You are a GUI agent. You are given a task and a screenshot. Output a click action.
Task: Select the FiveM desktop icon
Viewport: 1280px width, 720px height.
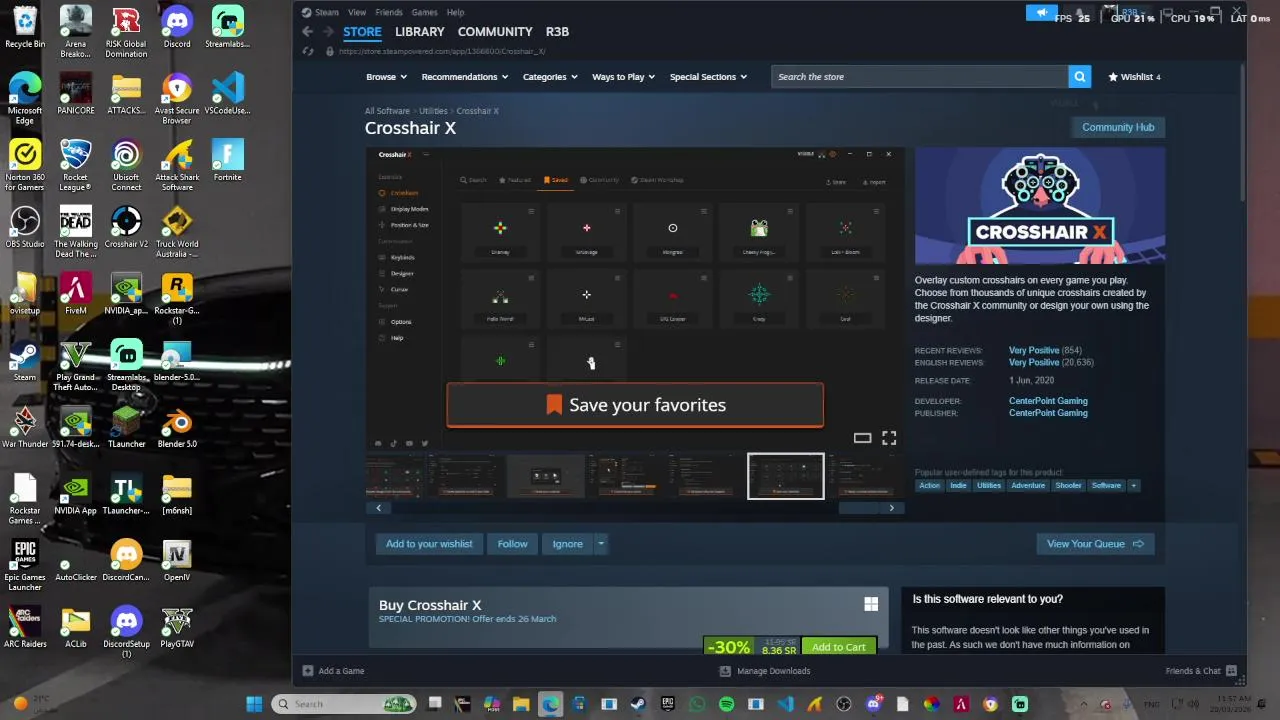(76, 294)
